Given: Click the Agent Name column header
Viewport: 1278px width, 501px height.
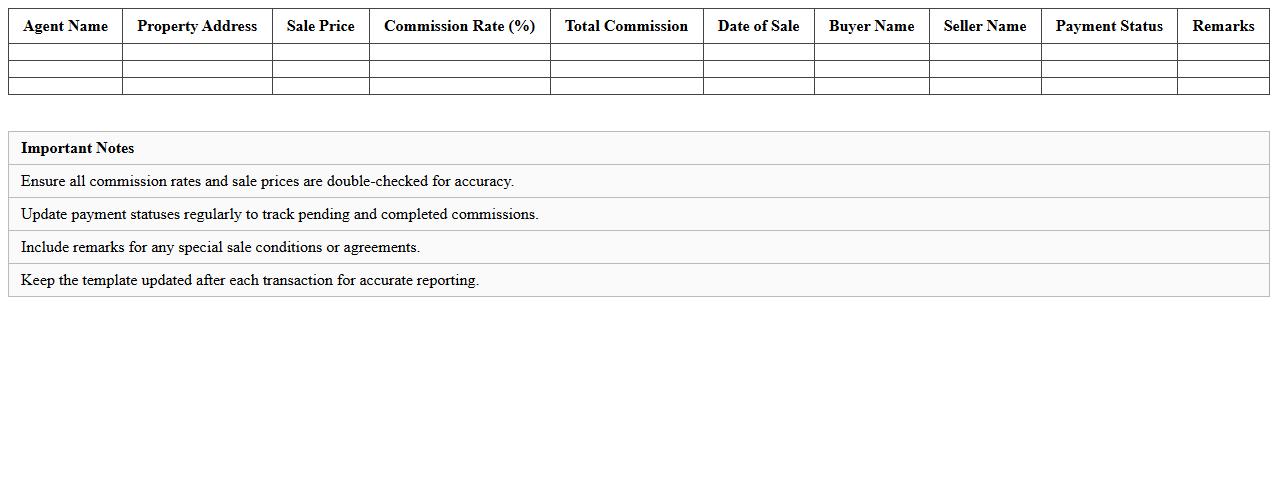Looking at the screenshot, I should pos(65,26).
